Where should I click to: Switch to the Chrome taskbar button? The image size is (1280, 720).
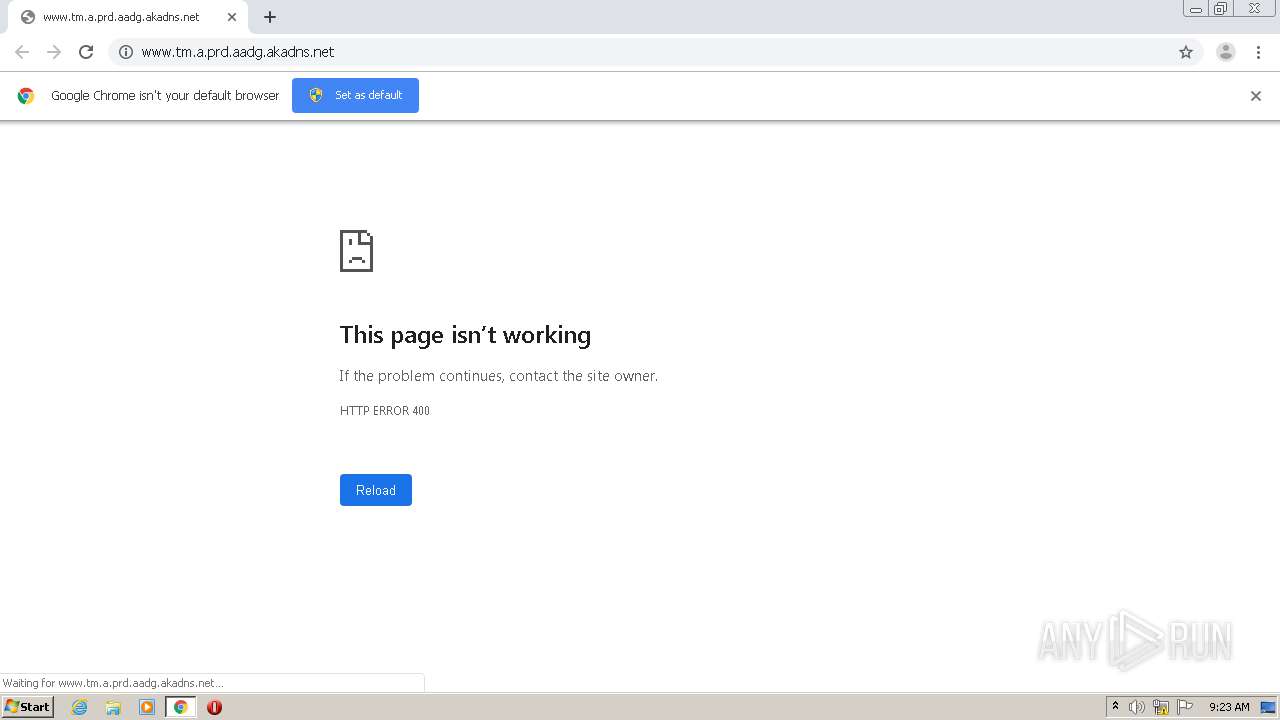pos(180,707)
